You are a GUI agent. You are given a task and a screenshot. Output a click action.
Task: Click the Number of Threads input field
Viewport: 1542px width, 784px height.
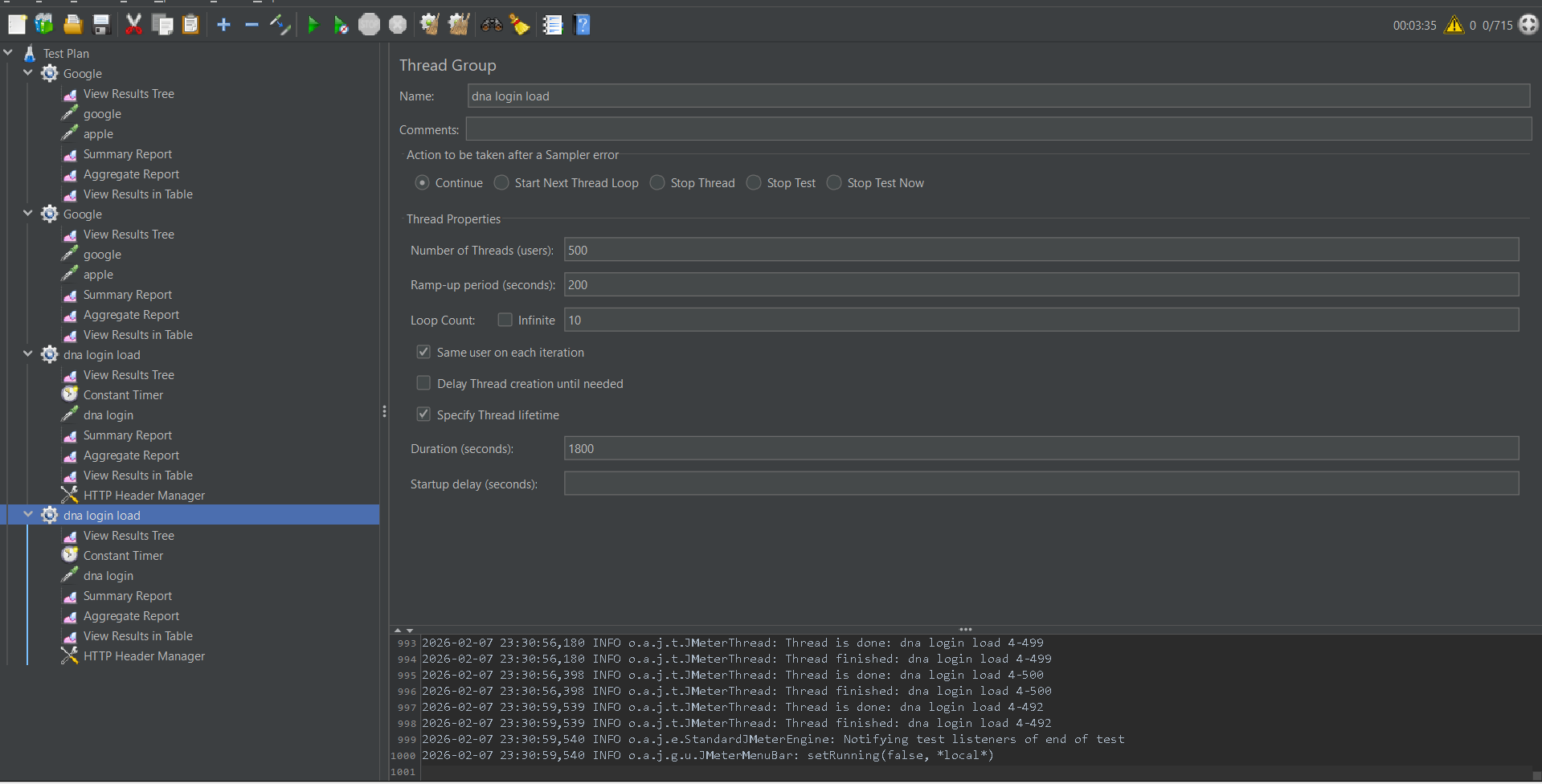(x=1041, y=250)
